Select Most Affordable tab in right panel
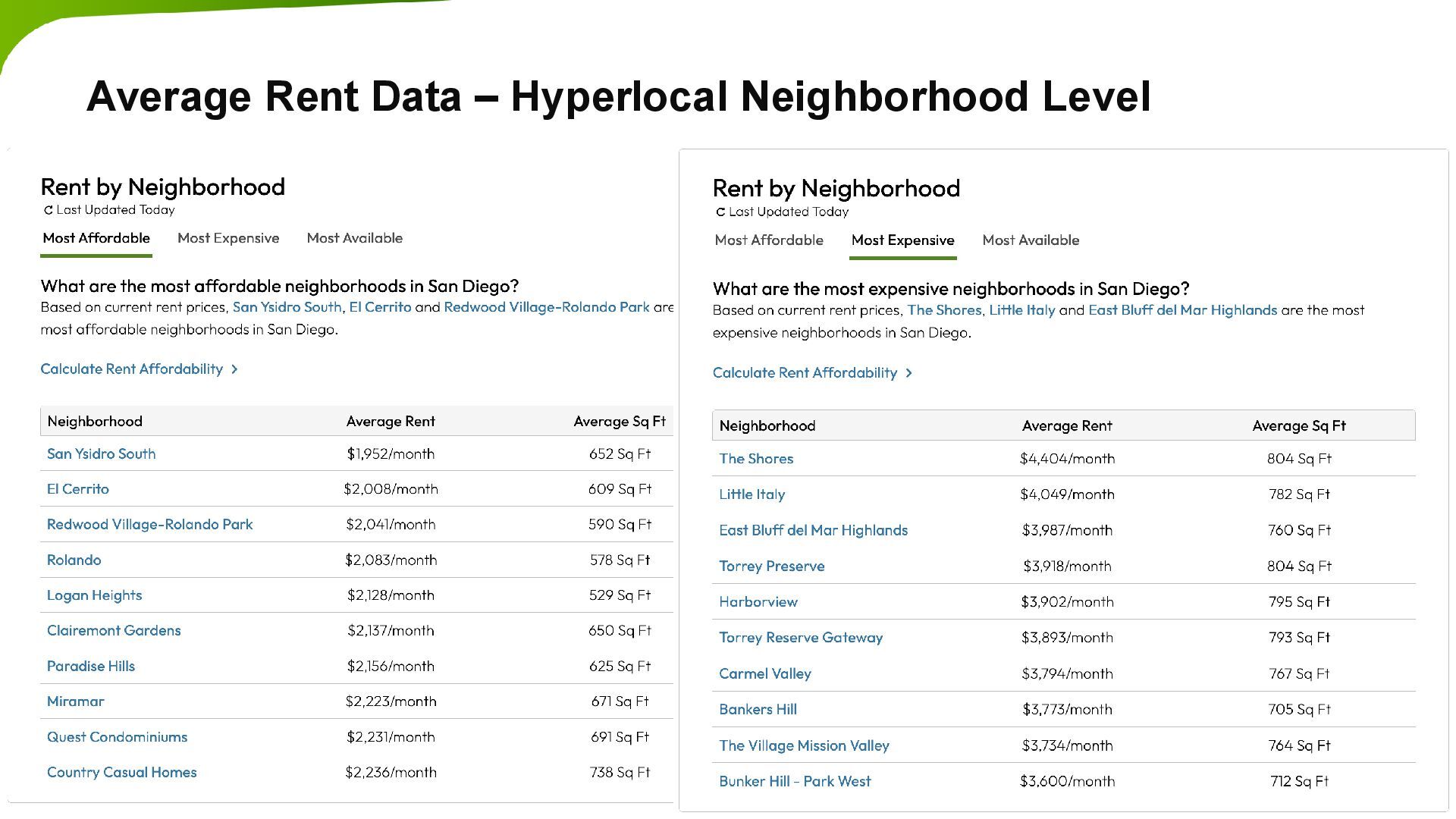 pyautogui.click(x=769, y=240)
